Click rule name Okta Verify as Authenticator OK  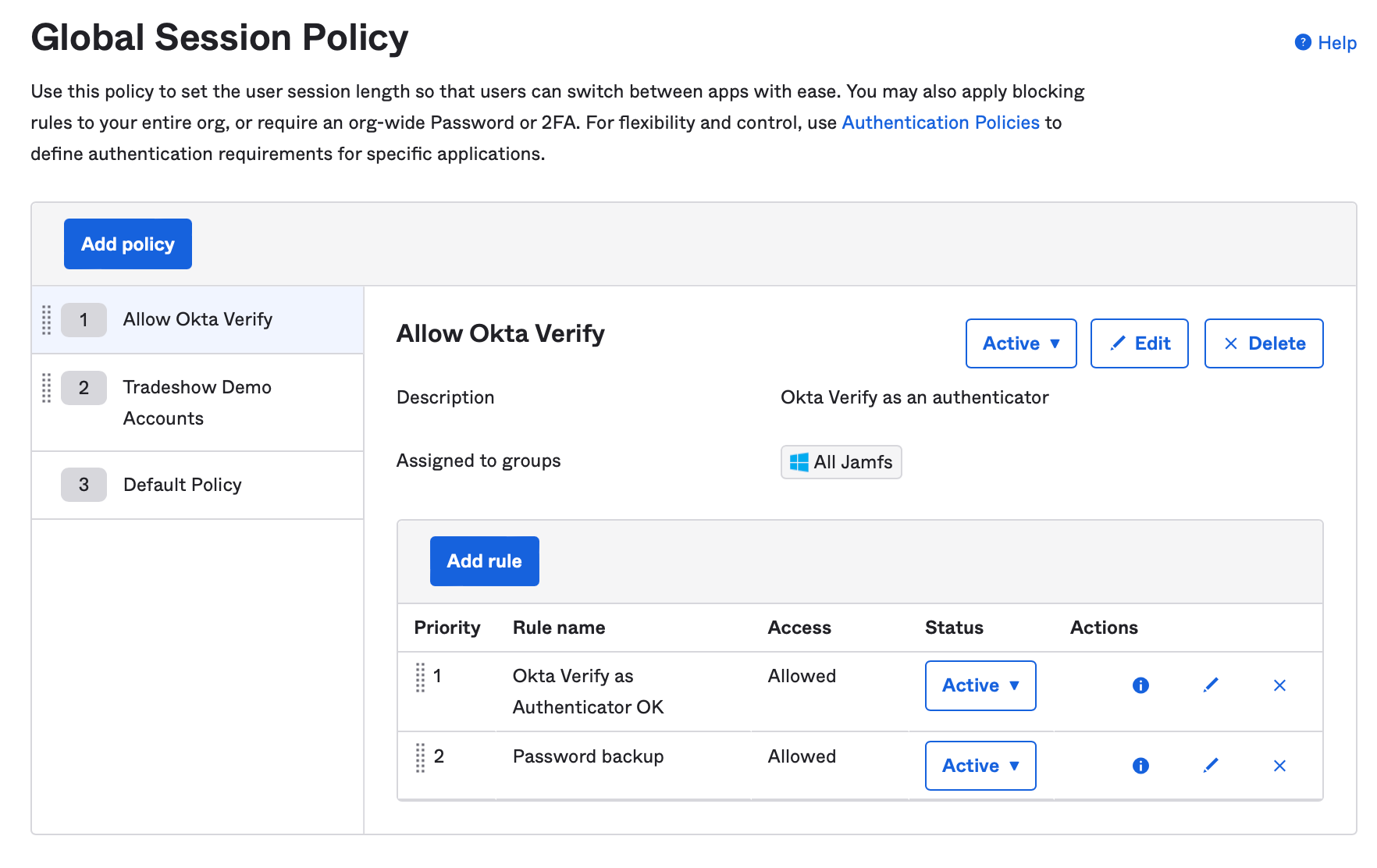coord(588,692)
